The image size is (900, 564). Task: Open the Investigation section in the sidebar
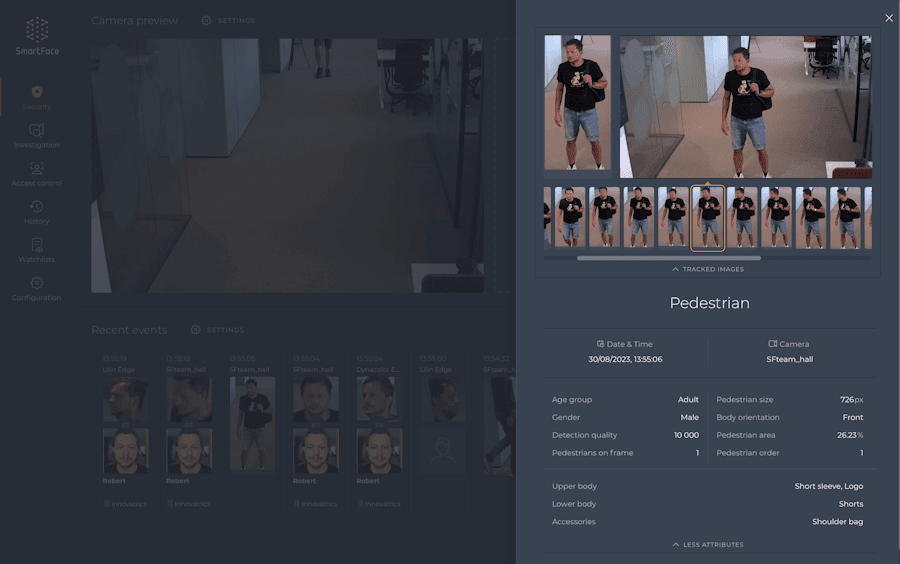tap(37, 136)
